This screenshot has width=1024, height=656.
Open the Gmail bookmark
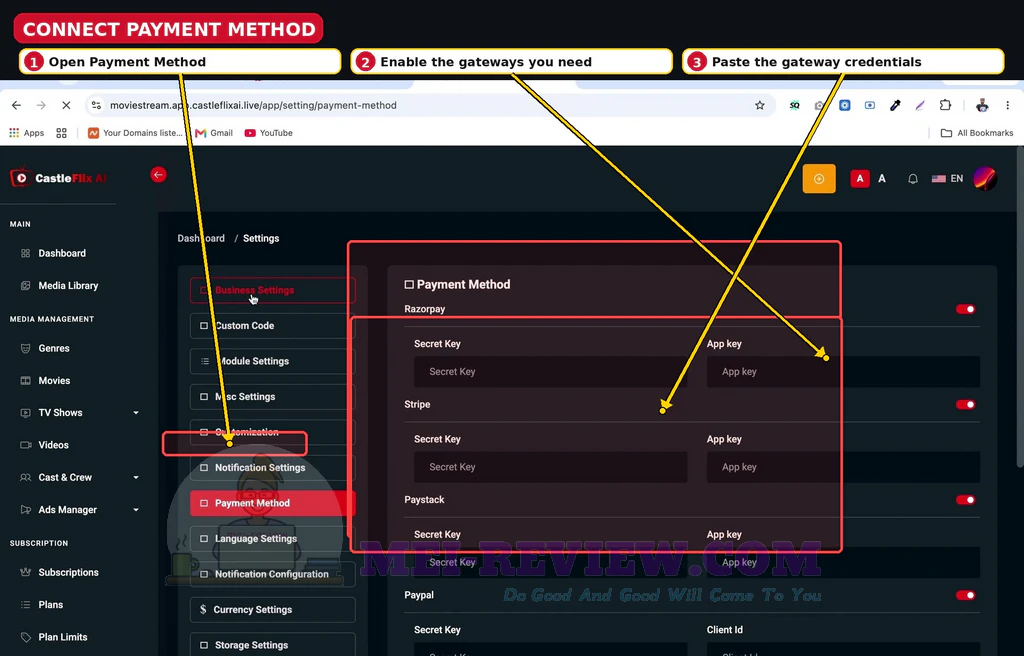point(214,133)
